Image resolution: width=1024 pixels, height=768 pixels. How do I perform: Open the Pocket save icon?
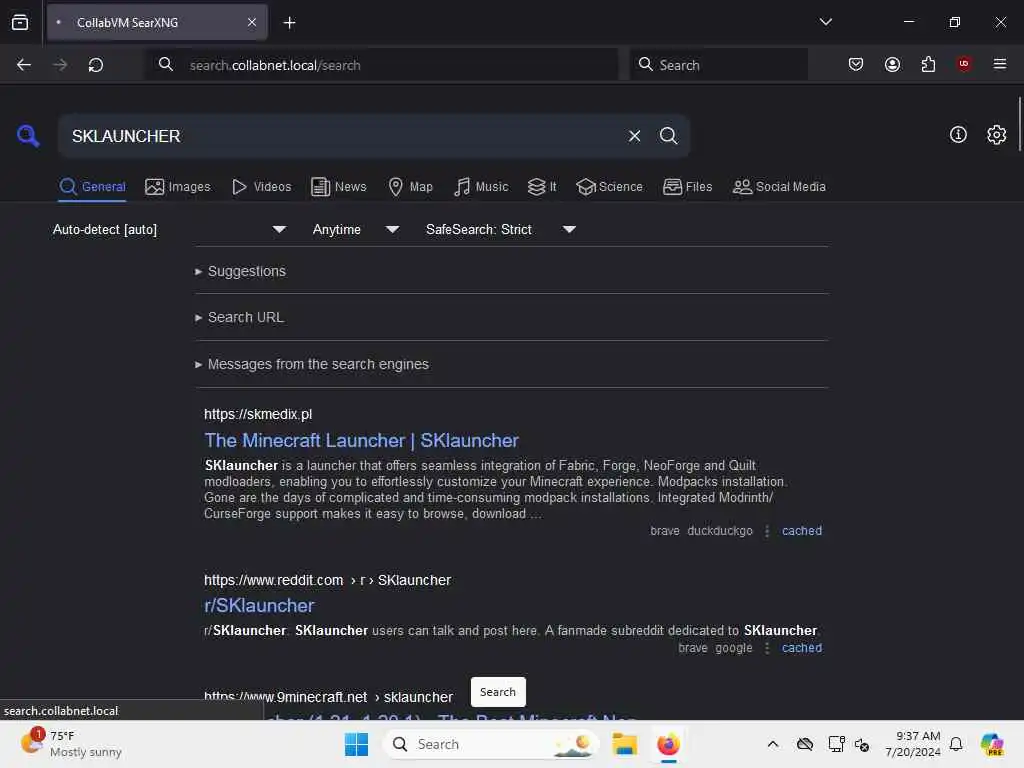click(856, 64)
